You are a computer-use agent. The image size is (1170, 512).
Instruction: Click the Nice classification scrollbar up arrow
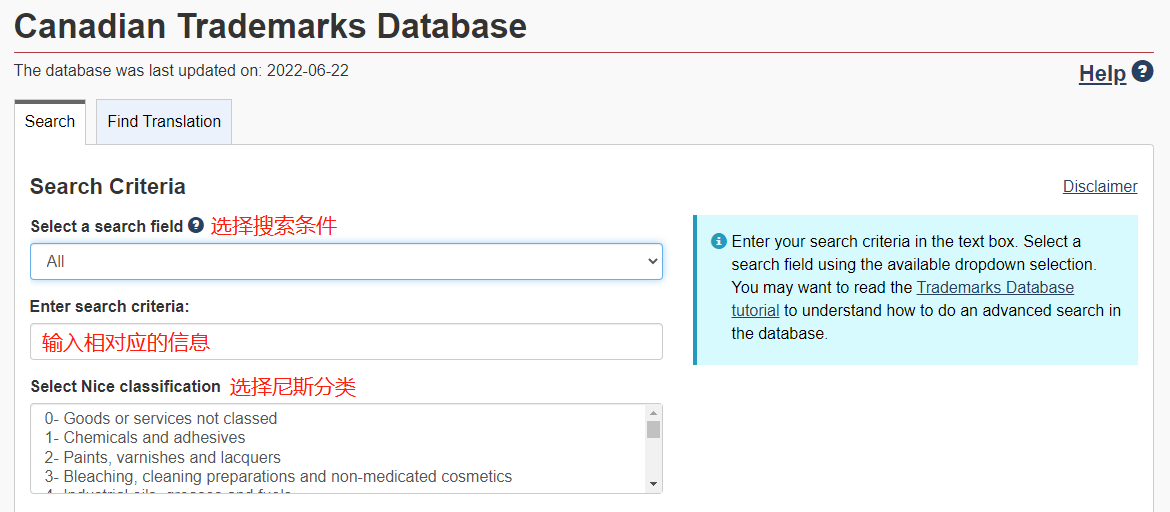[x=654, y=412]
